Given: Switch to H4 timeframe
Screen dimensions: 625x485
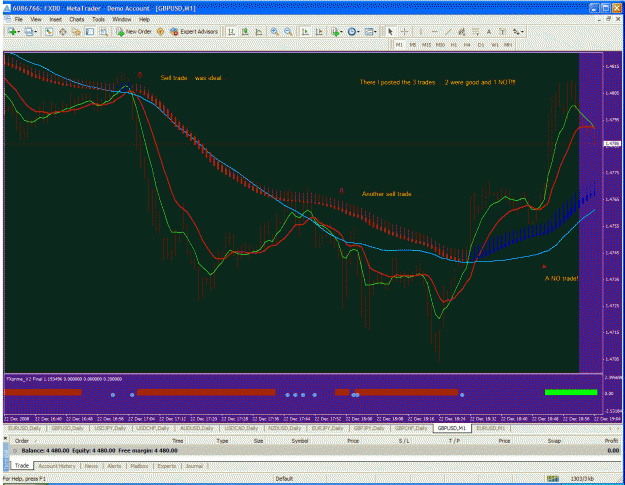Looking at the screenshot, I should (x=467, y=45).
